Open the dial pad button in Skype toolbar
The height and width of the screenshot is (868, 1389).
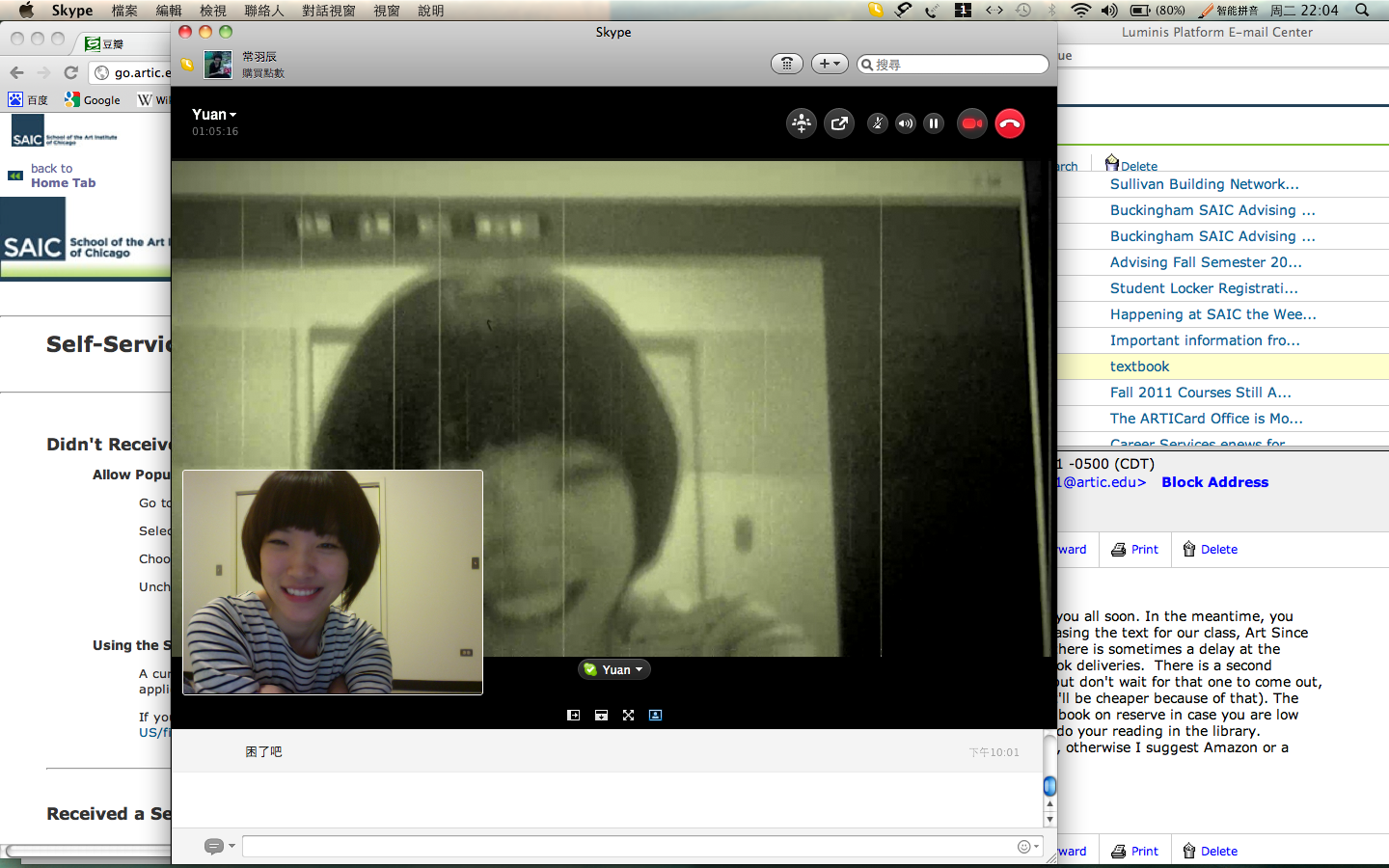pyautogui.click(x=787, y=64)
